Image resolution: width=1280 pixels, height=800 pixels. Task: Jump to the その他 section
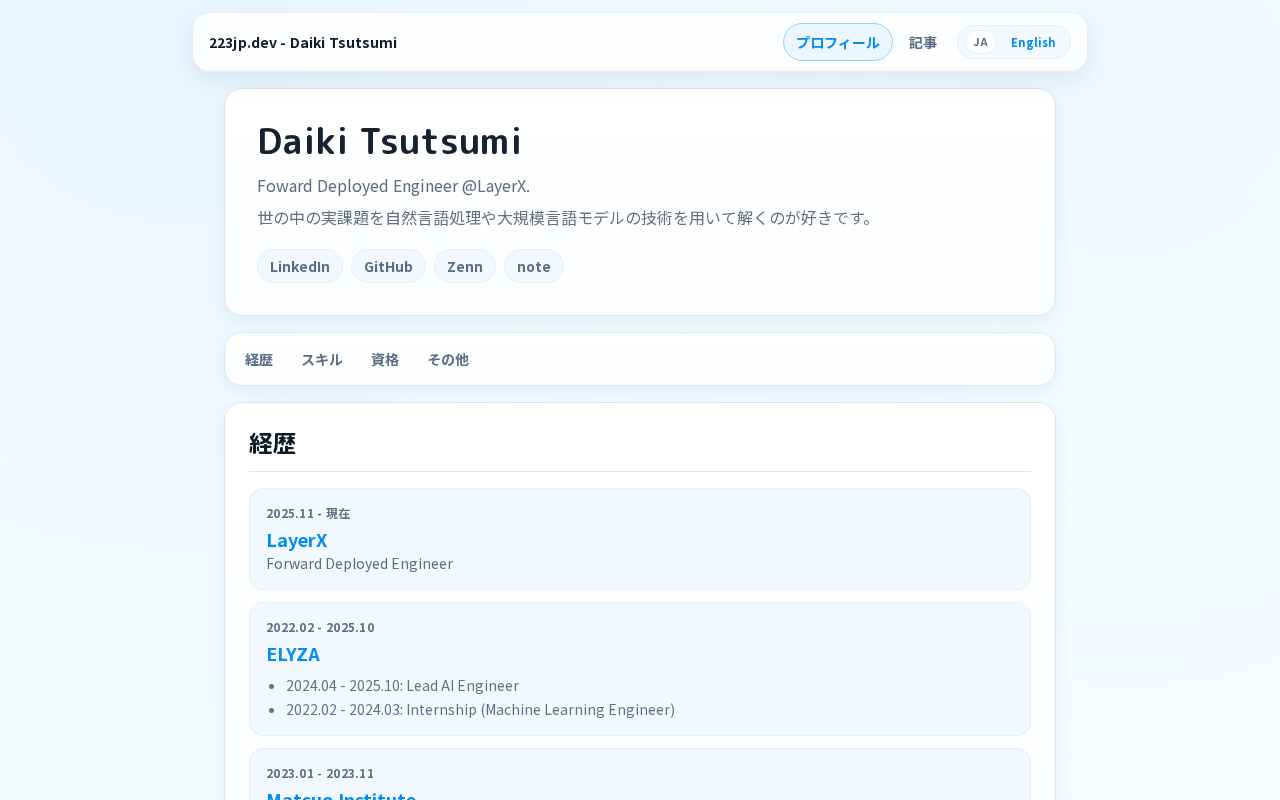tap(448, 359)
